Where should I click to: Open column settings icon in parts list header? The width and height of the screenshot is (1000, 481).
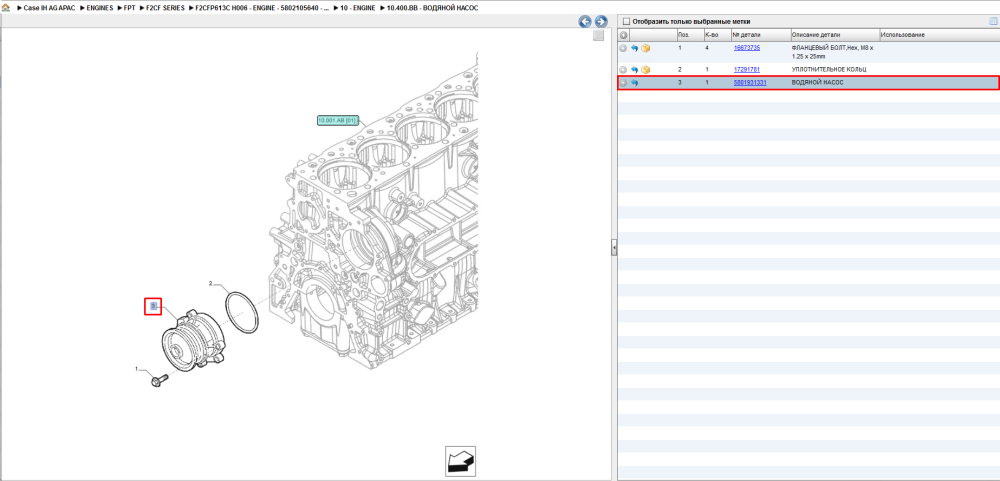(992, 22)
